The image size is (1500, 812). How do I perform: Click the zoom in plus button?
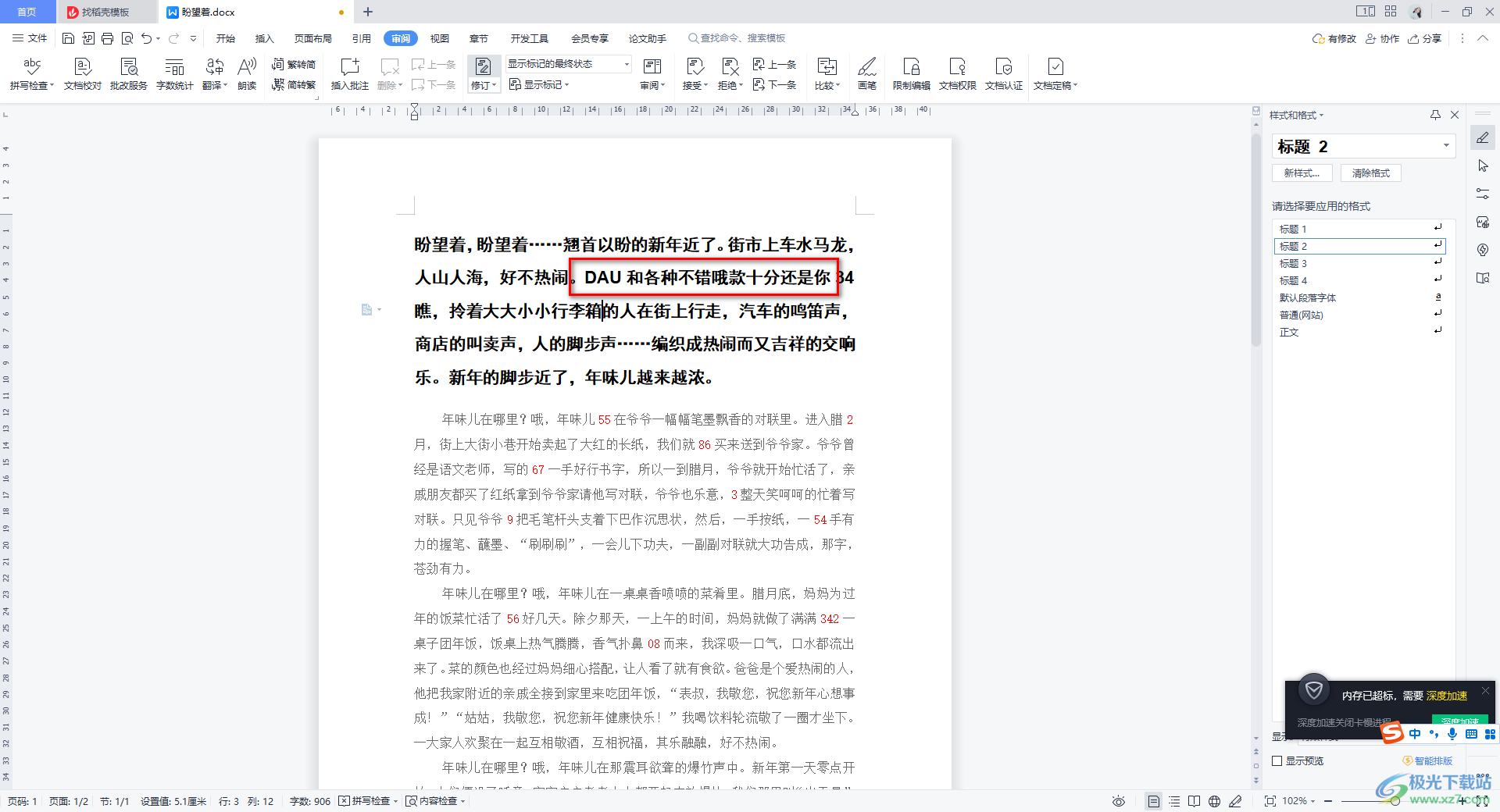click(x=1461, y=801)
